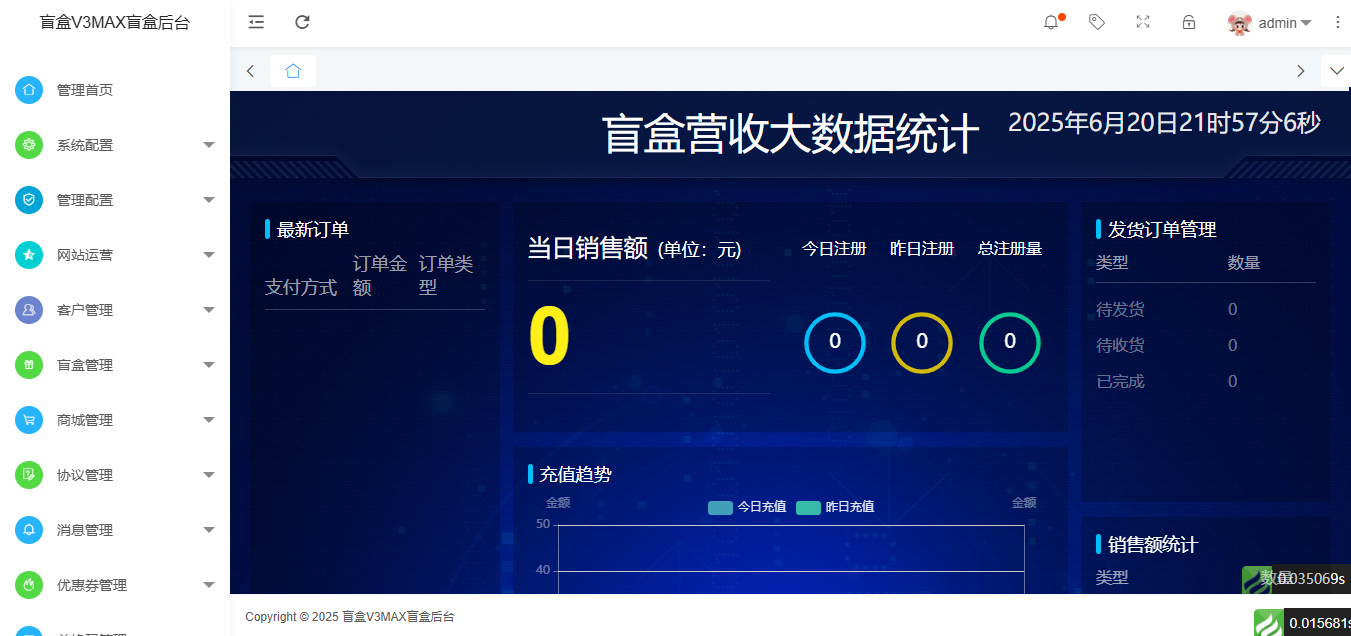This screenshot has height=636, width=1351.
Task: Select the home tab icon
Action: click(x=293, y=71)
